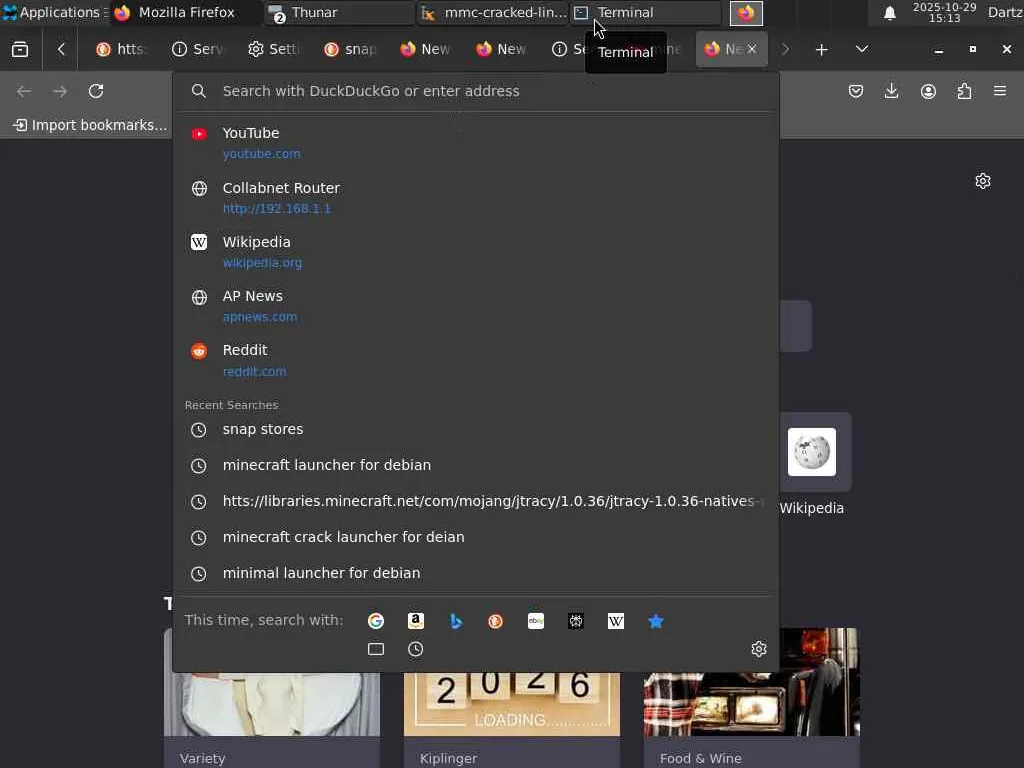Click Import bookmarks button
Viewport: 1024px width, 768px height.
point(91,125)
